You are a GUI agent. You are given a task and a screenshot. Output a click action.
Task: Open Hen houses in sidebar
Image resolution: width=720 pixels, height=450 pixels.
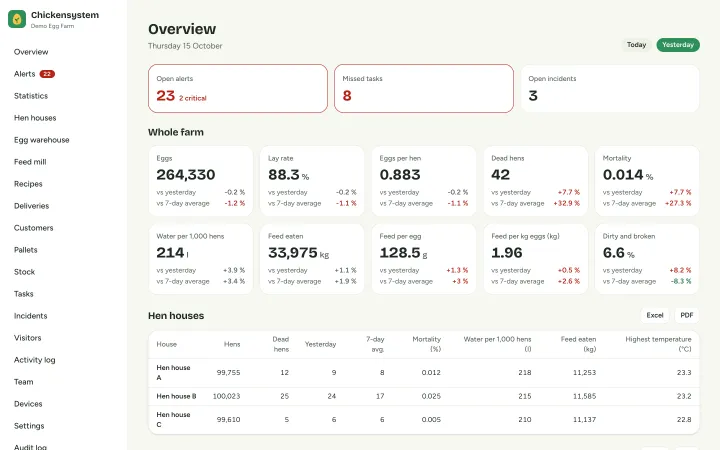coord(35,118)
